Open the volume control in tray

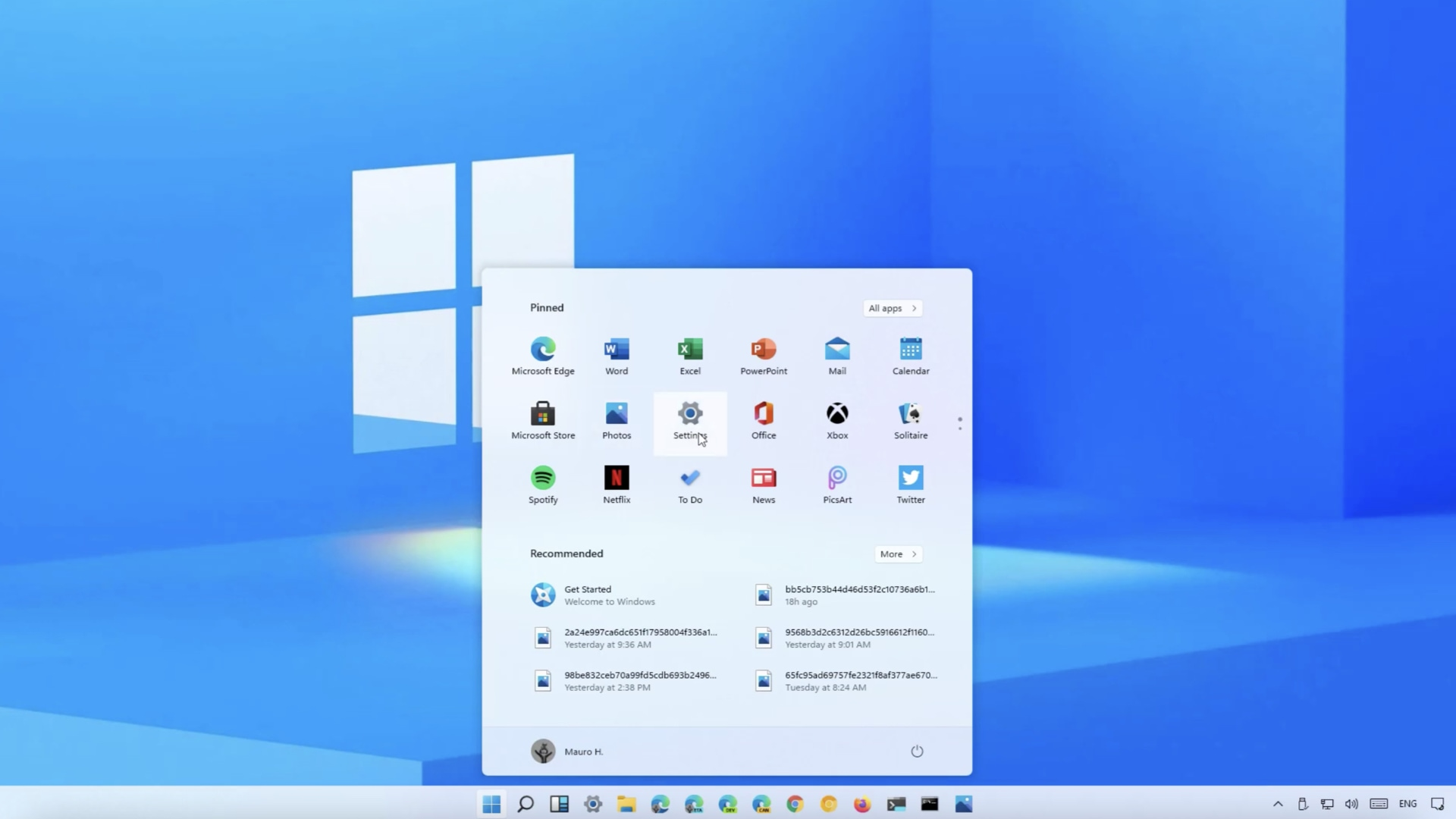pos(1351,804)
